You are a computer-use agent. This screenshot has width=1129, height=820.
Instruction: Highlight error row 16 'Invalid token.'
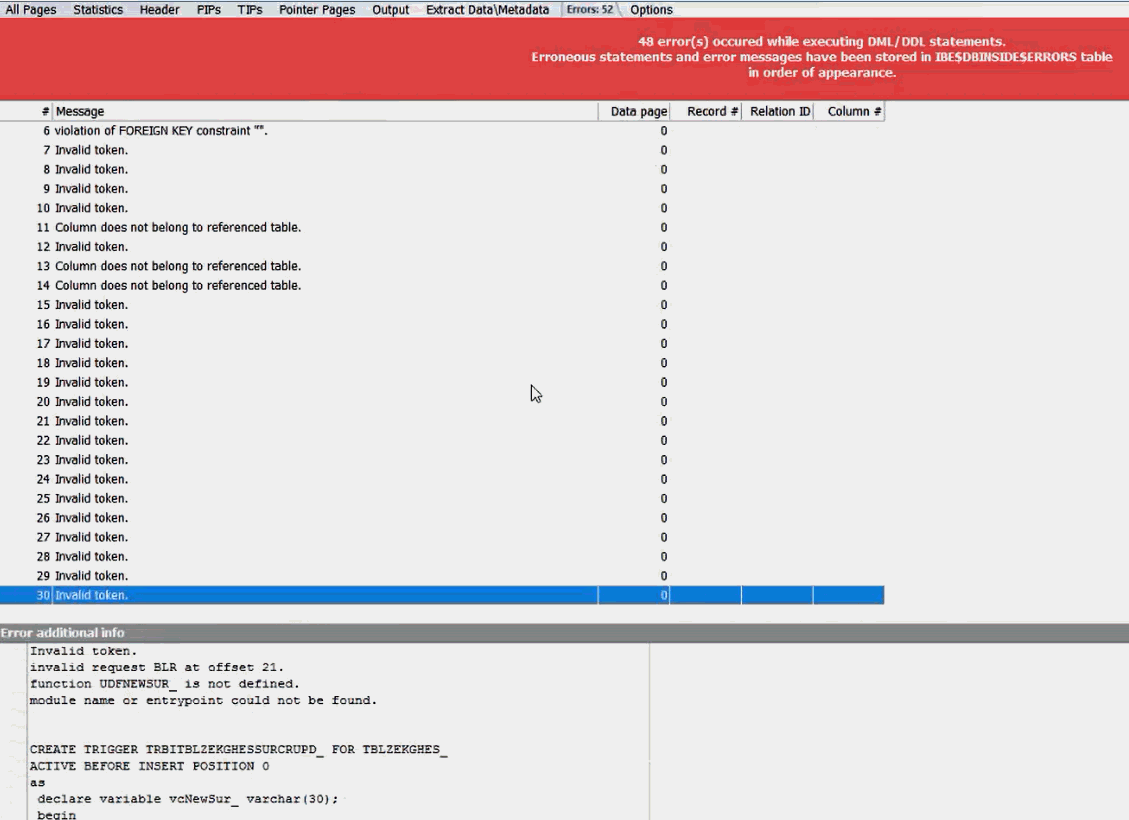[442, 325]
